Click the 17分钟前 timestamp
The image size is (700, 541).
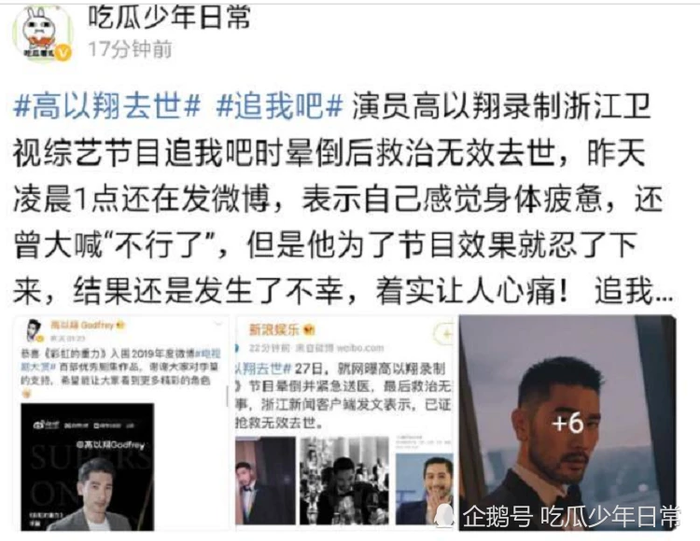pos(130,50)
